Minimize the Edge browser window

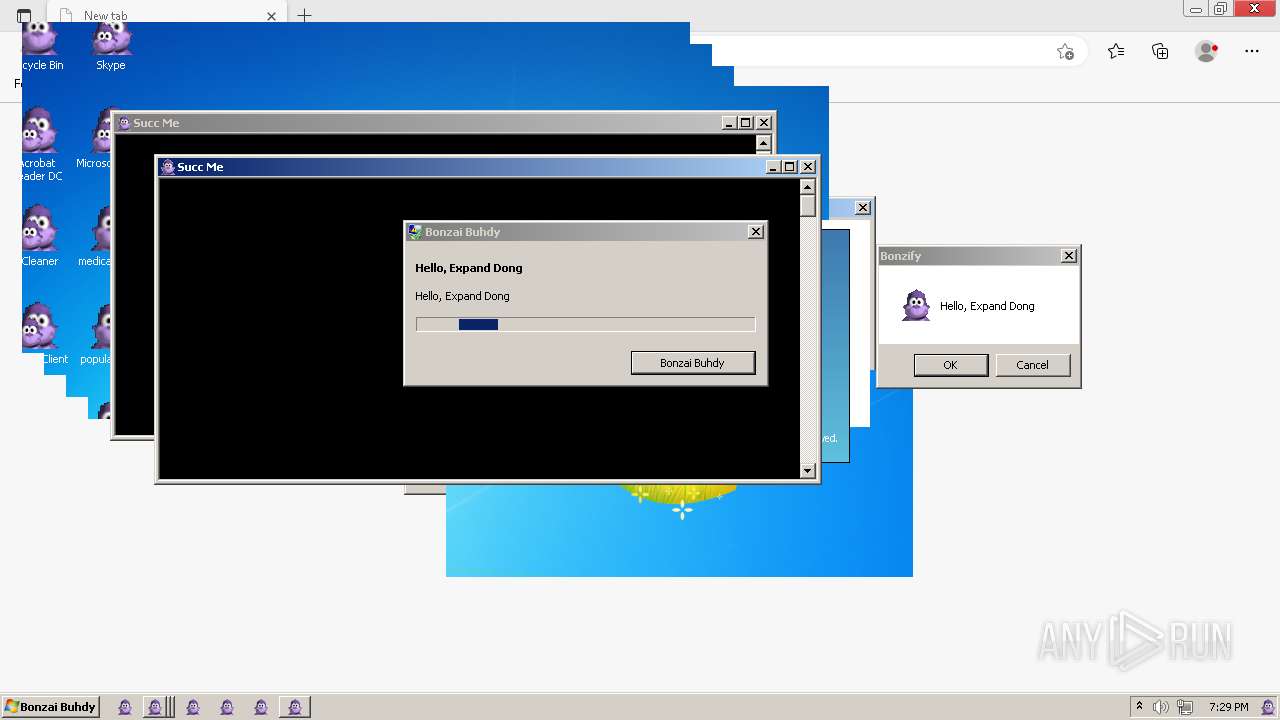(x=1196, y=9)
